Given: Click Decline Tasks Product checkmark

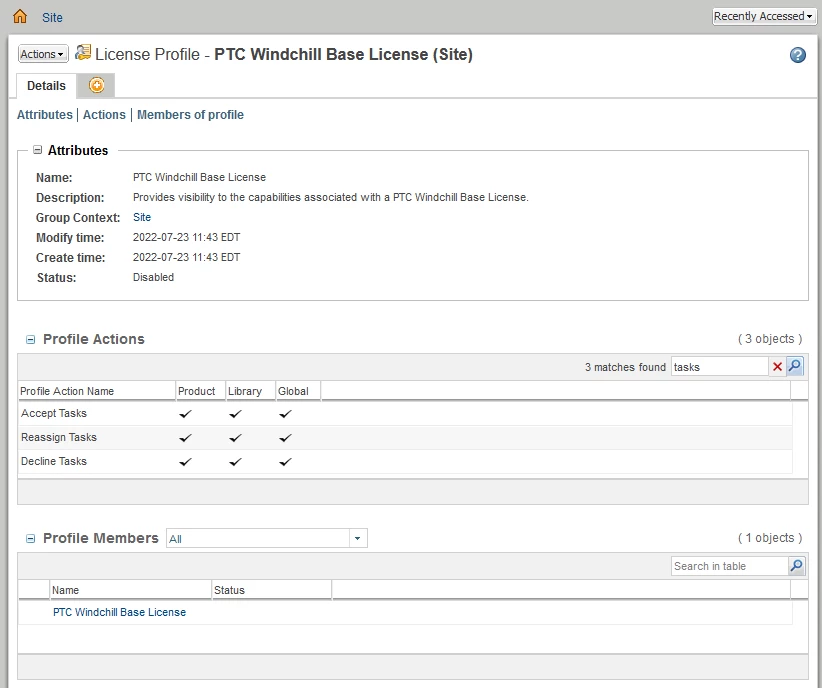Looking at the screenshot, I should click(186, 461).
